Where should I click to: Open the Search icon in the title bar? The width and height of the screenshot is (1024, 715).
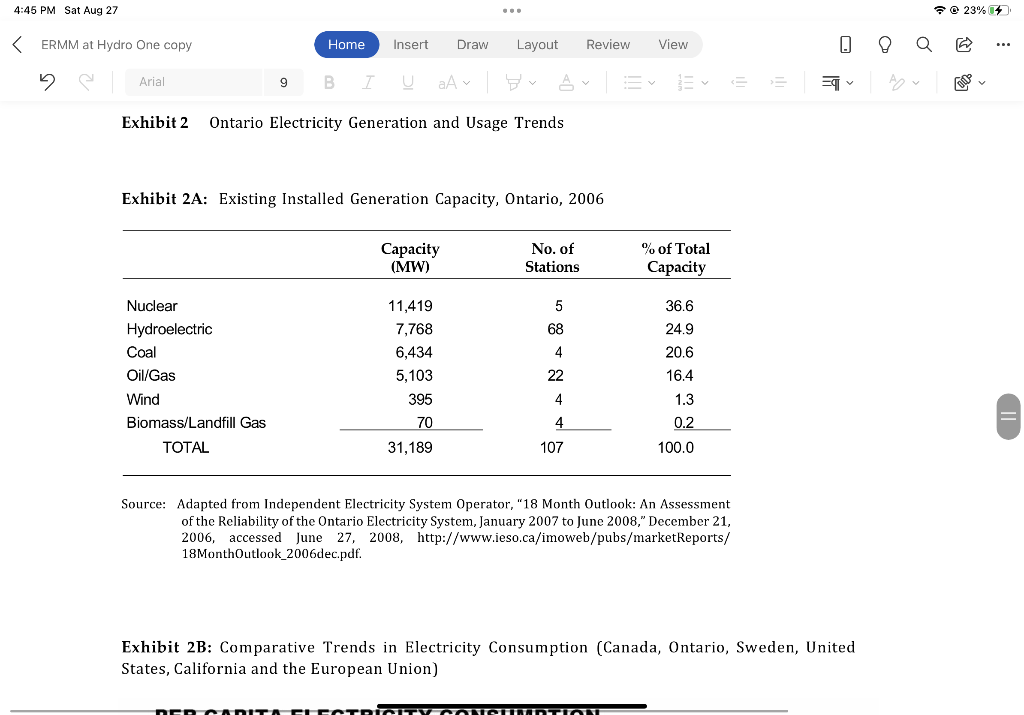tap(923, 44)
